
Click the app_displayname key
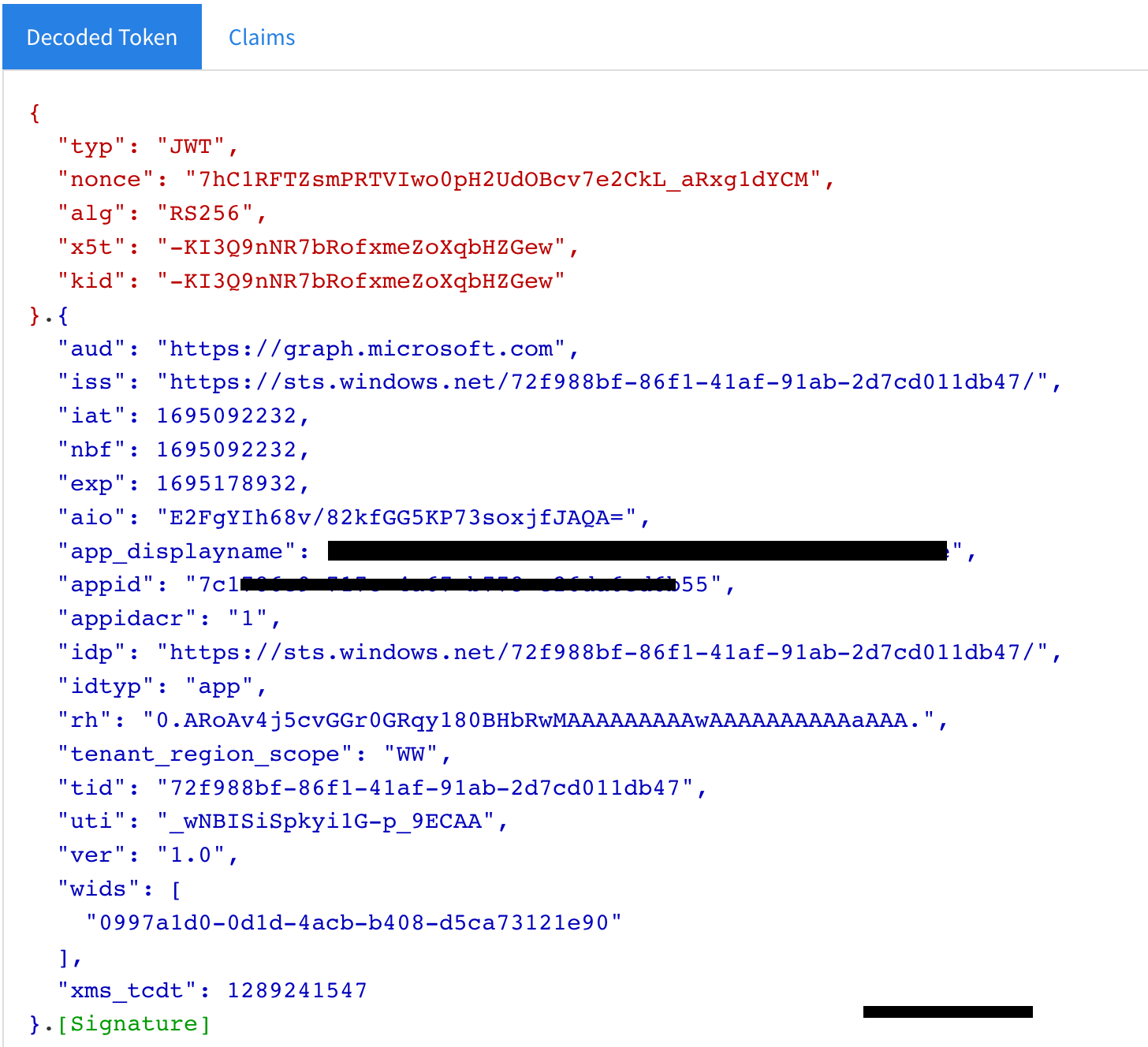[177, 551]
